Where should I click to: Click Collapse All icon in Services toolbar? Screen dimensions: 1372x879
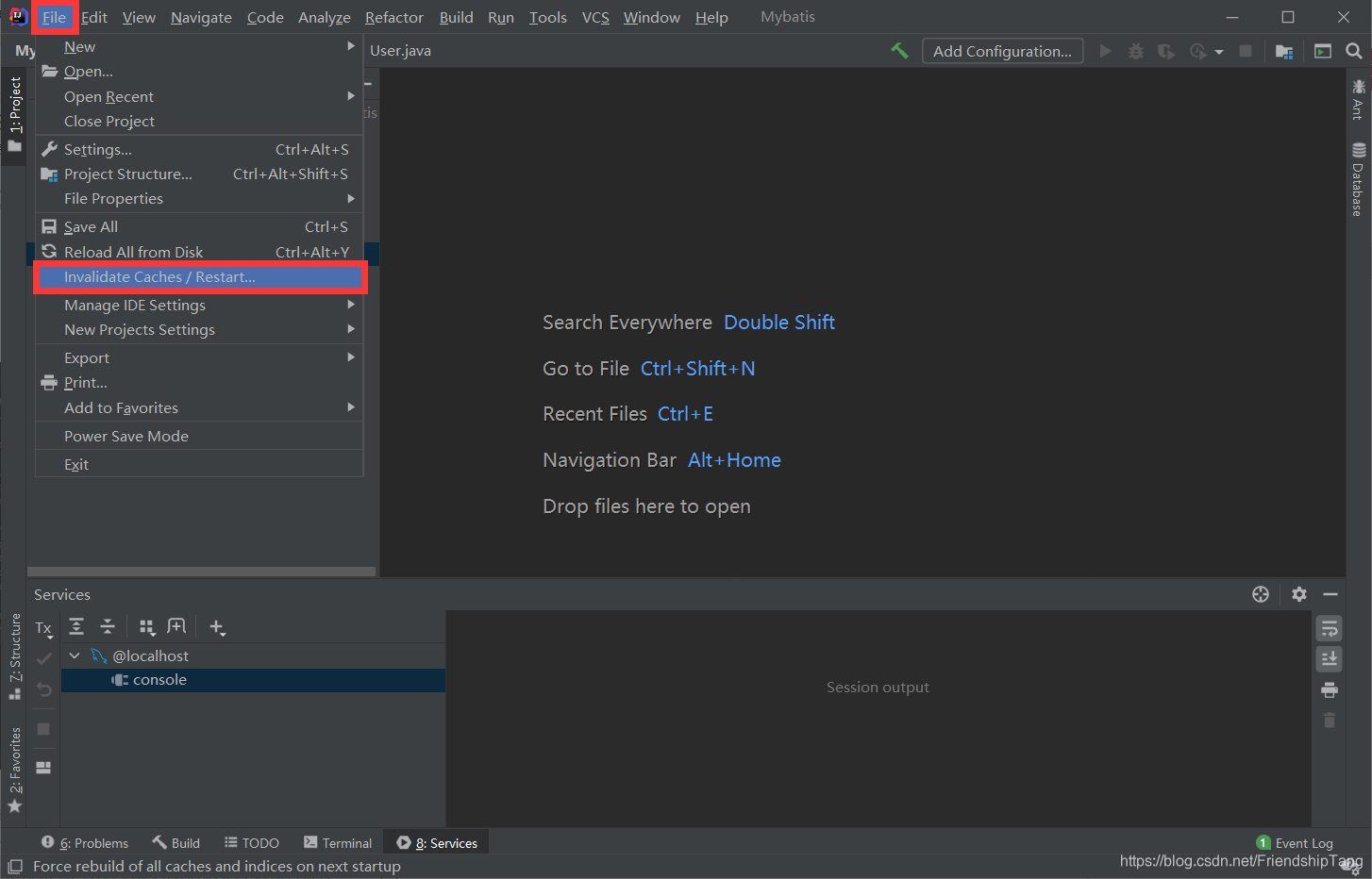tap(108, 626)
